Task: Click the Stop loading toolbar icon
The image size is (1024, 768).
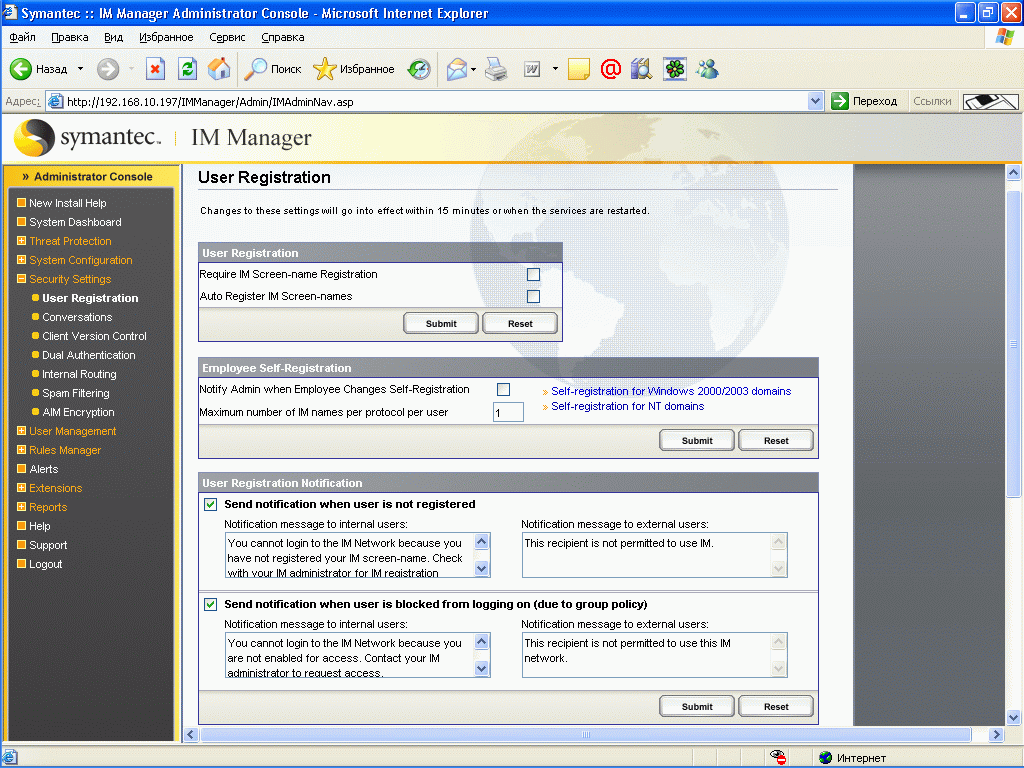Action: click(155, 69)
